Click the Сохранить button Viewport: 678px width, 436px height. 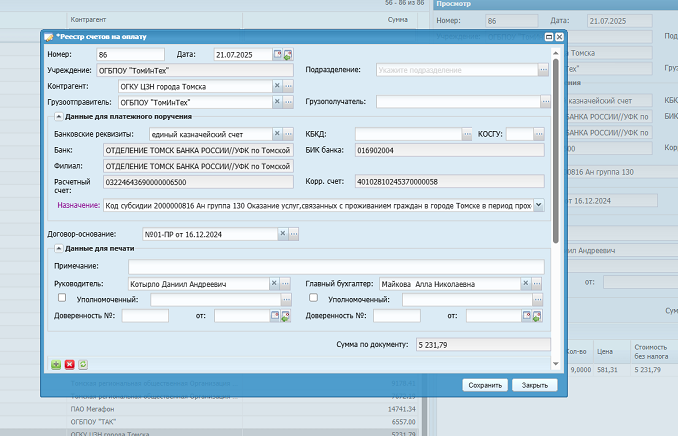tap(485, 385)
